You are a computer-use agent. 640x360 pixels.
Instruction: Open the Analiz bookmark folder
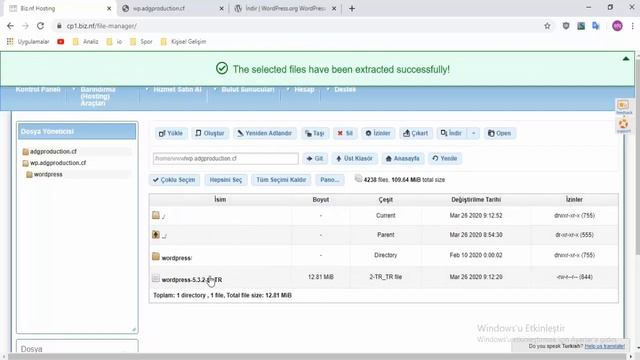coord(85,42)
